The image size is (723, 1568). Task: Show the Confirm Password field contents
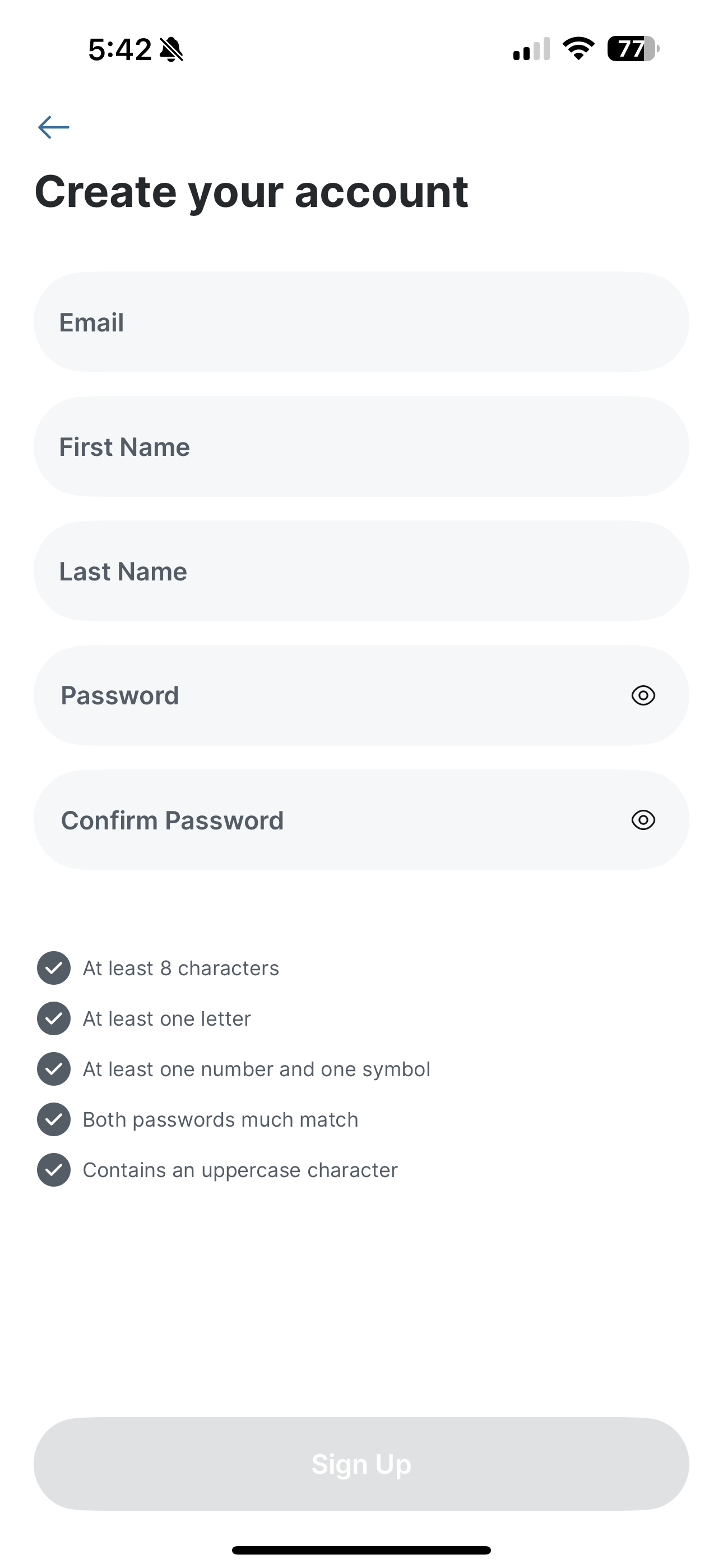pos(643,820)
